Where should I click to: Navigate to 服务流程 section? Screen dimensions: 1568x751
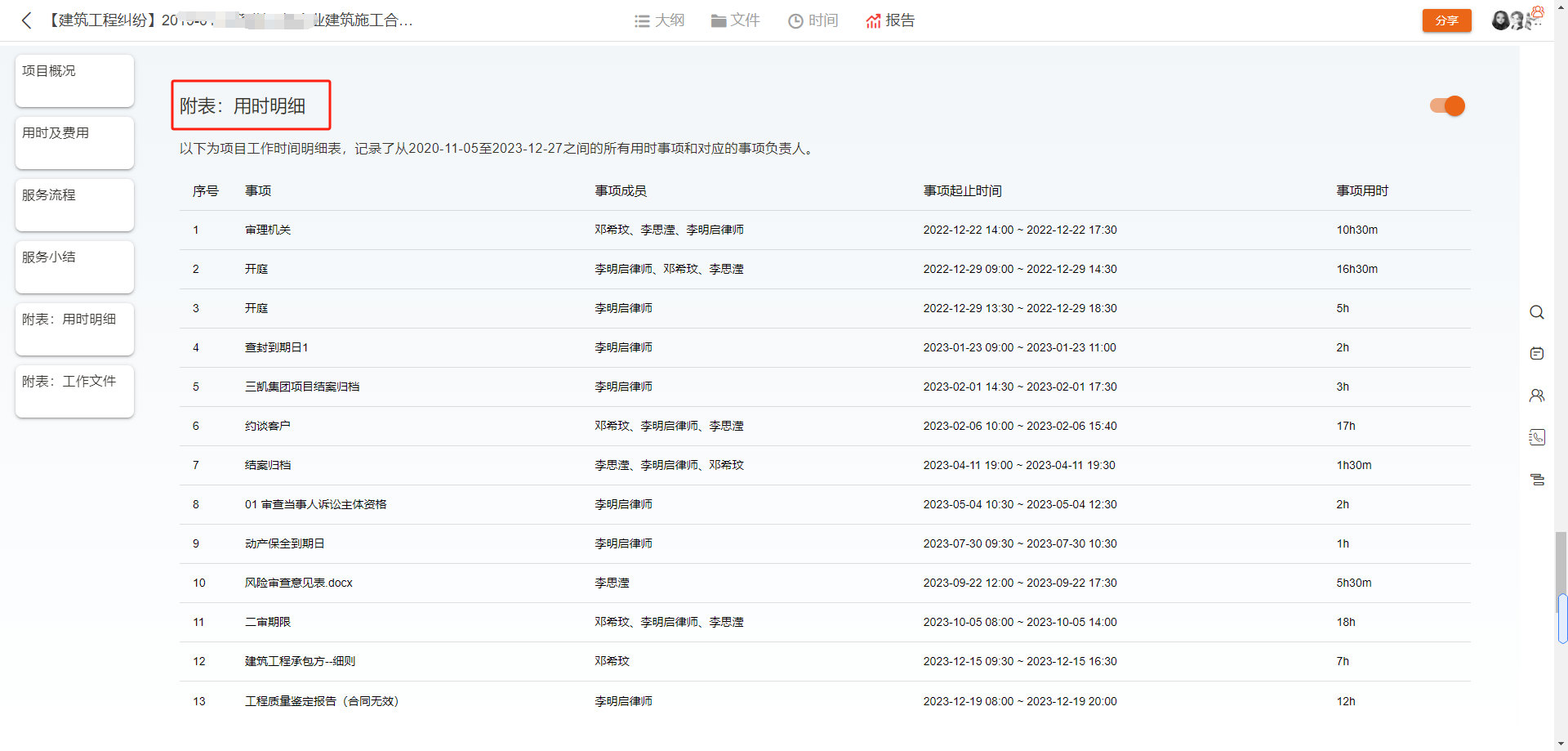point(74,204)
